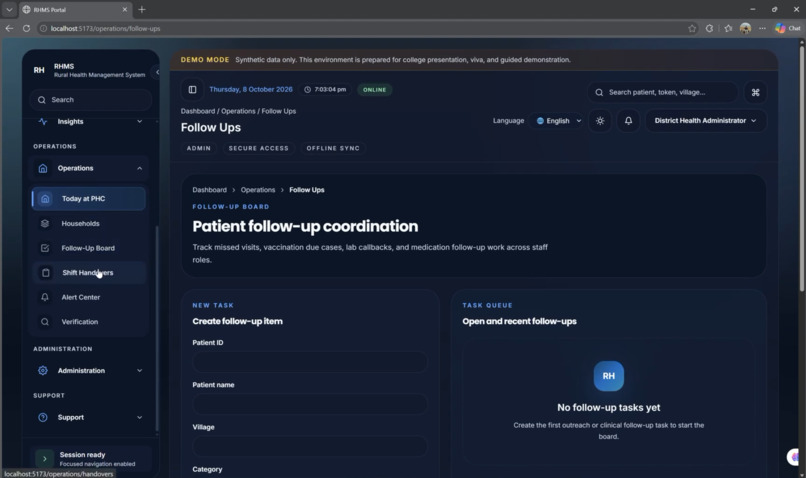Click the sidebar panel toggle icon
The height and width of the screenshot is (478, 806).
tap(192, 89)
